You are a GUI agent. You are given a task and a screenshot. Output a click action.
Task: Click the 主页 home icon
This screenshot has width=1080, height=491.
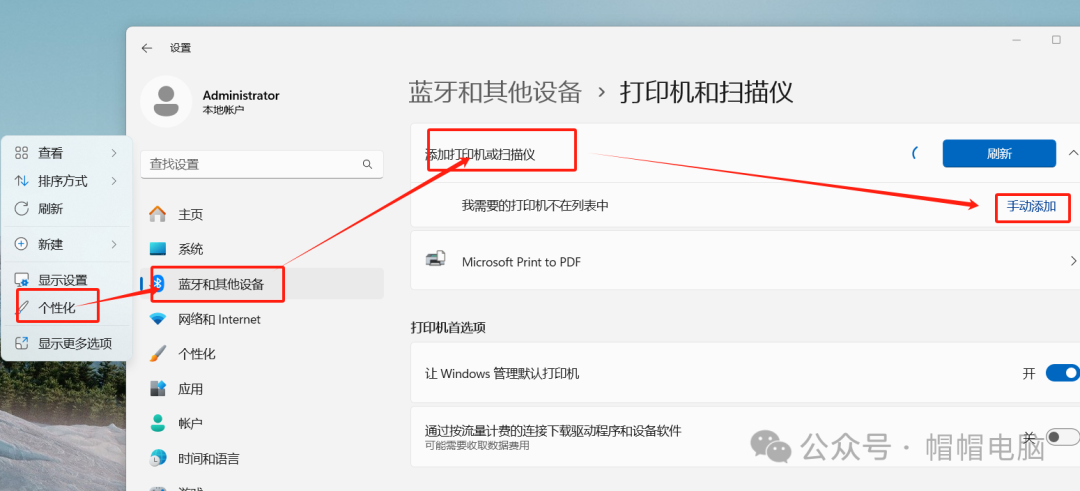[x=158, y=214]
